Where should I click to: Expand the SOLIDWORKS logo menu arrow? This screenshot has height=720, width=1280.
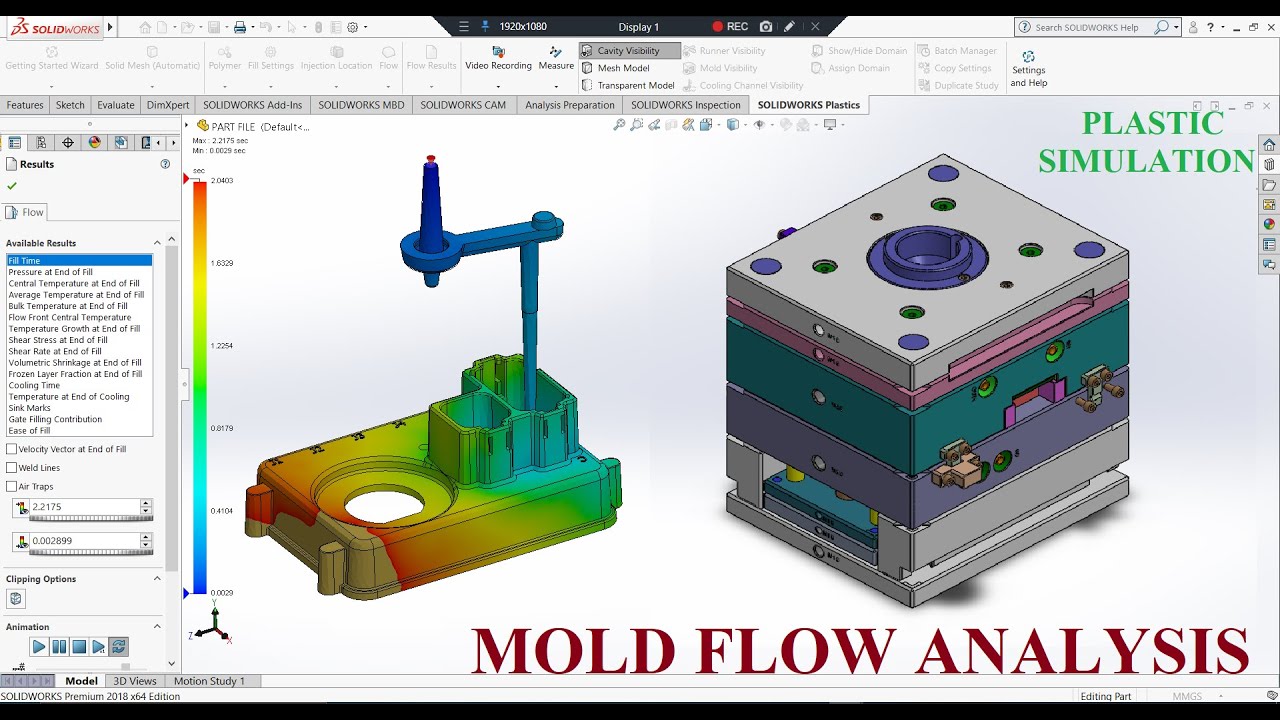[110, 28]
